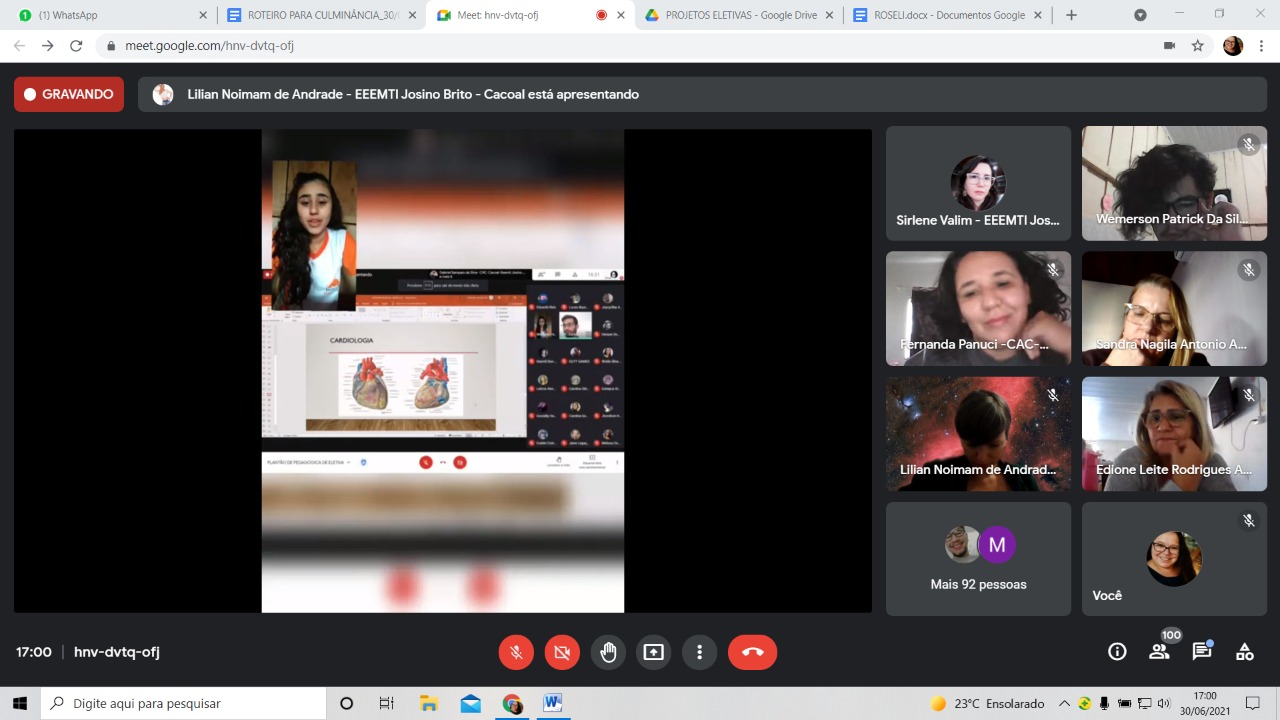This screenshot has width=1280, height=720.
Task: Go back in browser history
Action: (19, 46)
